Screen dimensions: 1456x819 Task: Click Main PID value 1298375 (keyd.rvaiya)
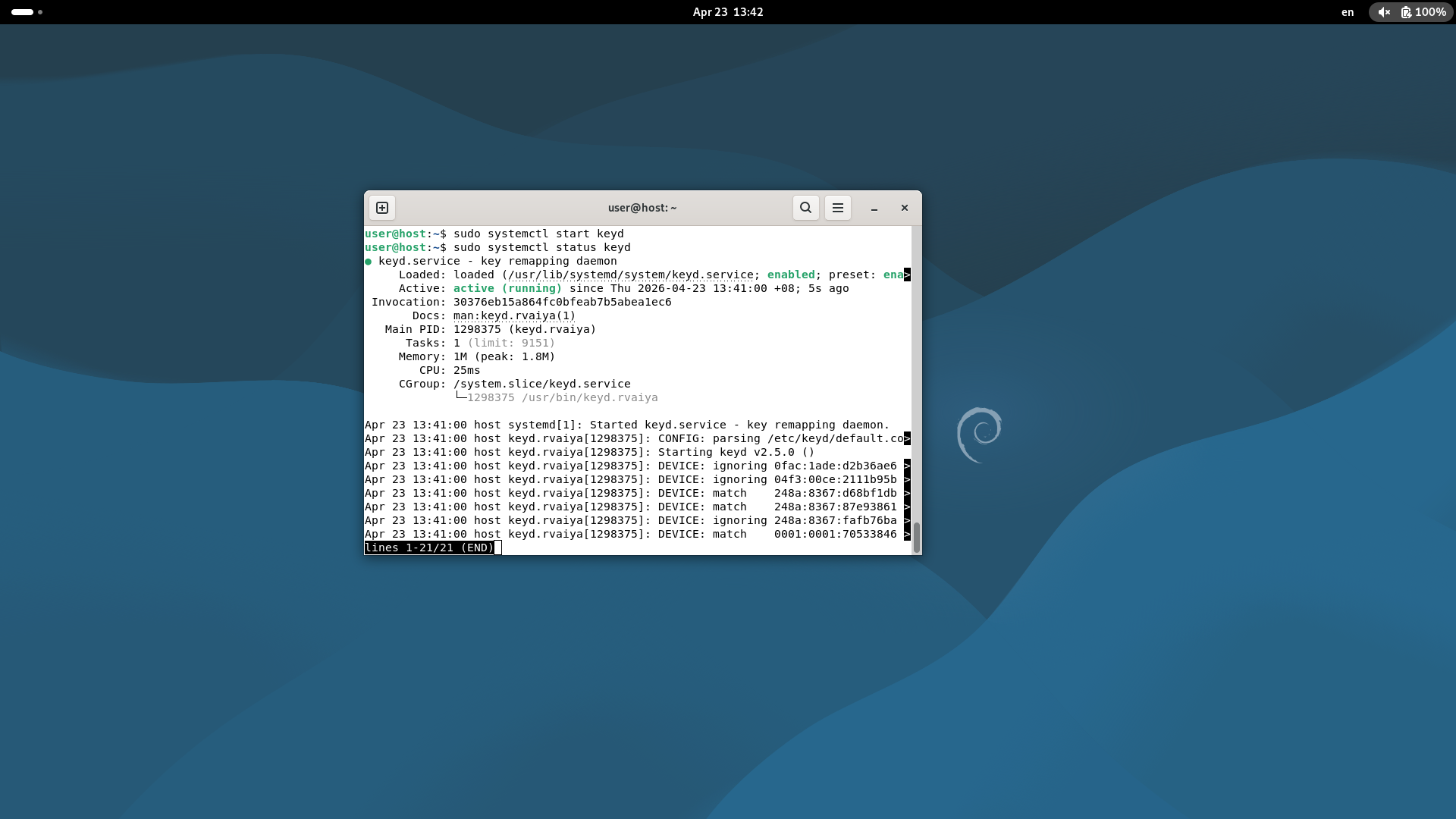pyautogui.click(x=525, y=329)
